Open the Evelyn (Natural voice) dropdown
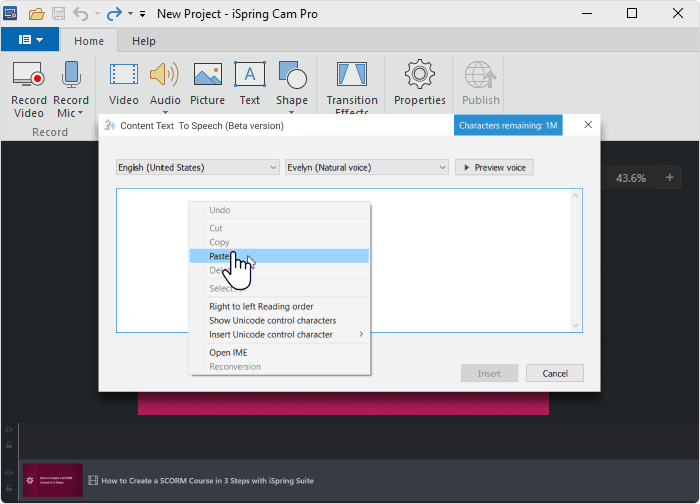This screenshot has height=504, width=700. [x=367, y=167]
